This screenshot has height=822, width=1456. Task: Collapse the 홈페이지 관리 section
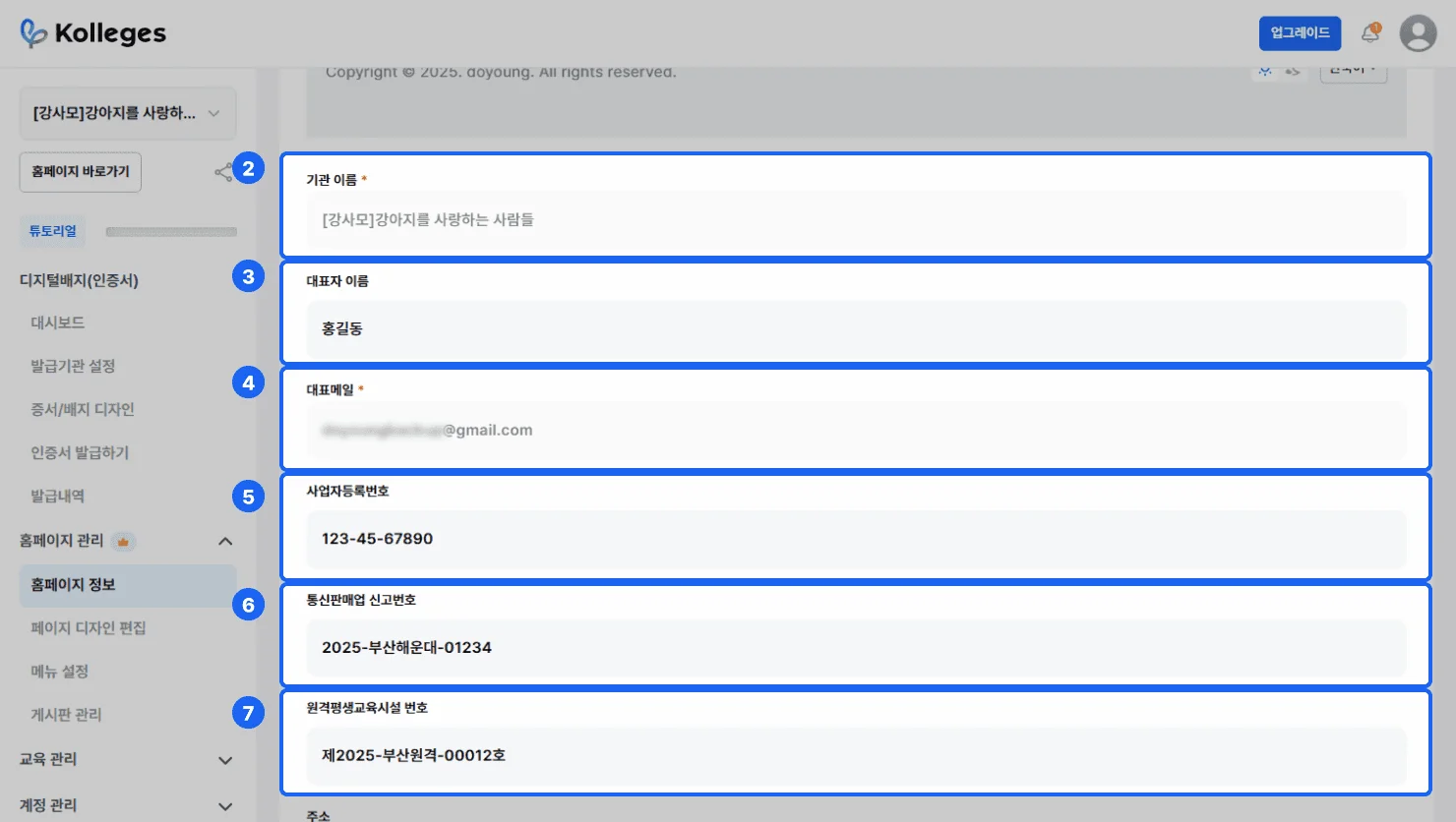[225, 542]
